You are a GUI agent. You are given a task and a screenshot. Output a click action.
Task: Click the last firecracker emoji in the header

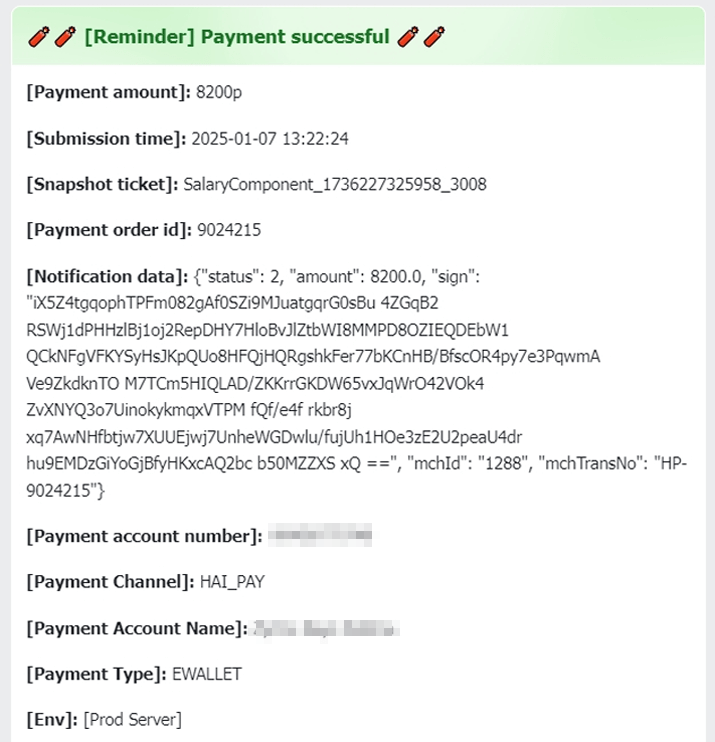[x=434, y=37]
